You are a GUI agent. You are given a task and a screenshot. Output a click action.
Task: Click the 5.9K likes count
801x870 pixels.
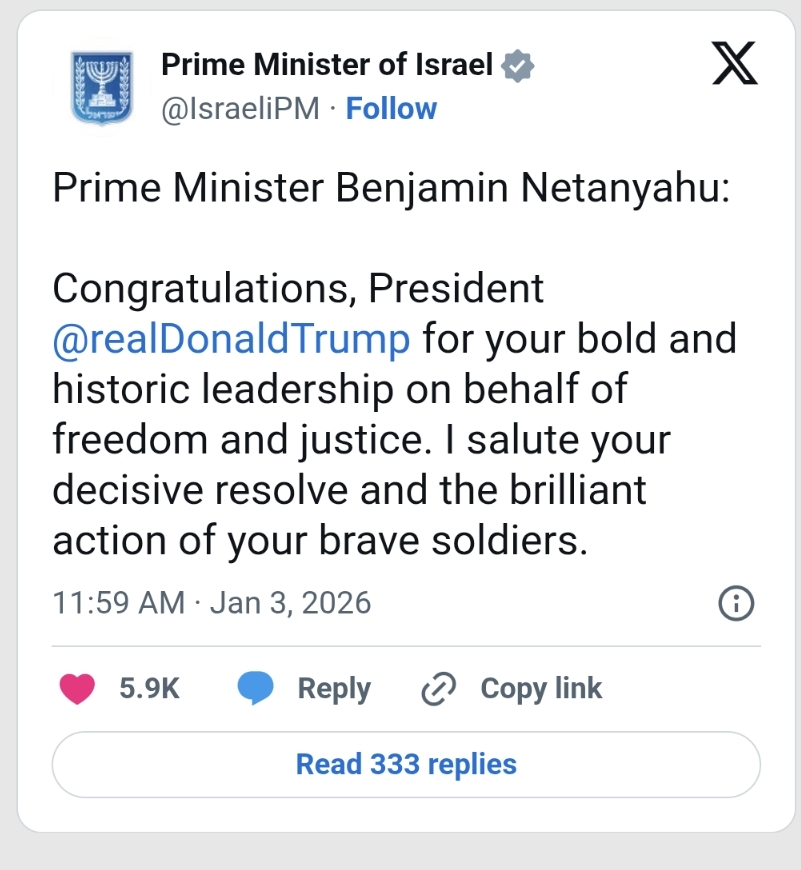[x=149, y=688]
